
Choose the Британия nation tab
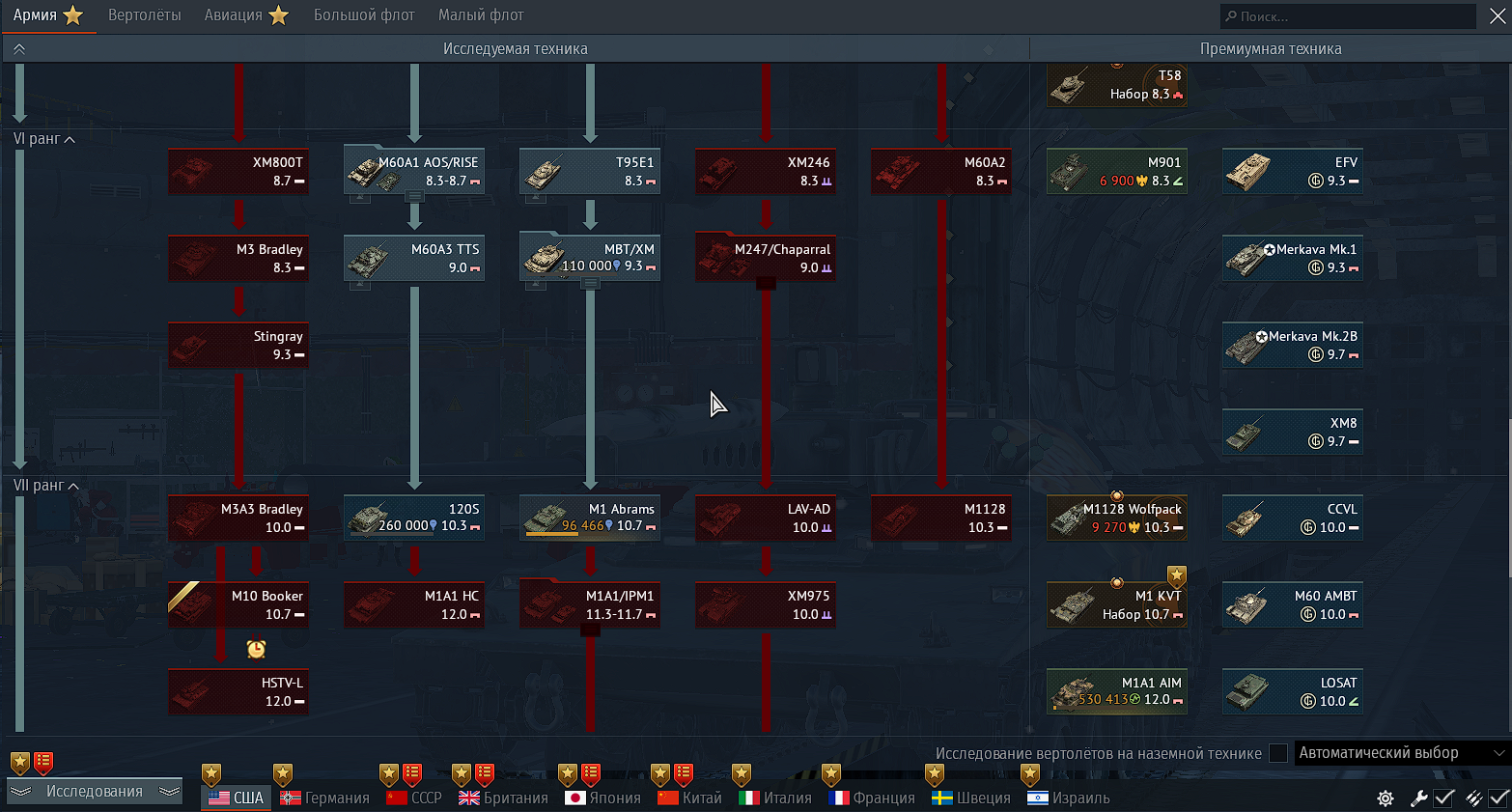(x=503, y=798)
